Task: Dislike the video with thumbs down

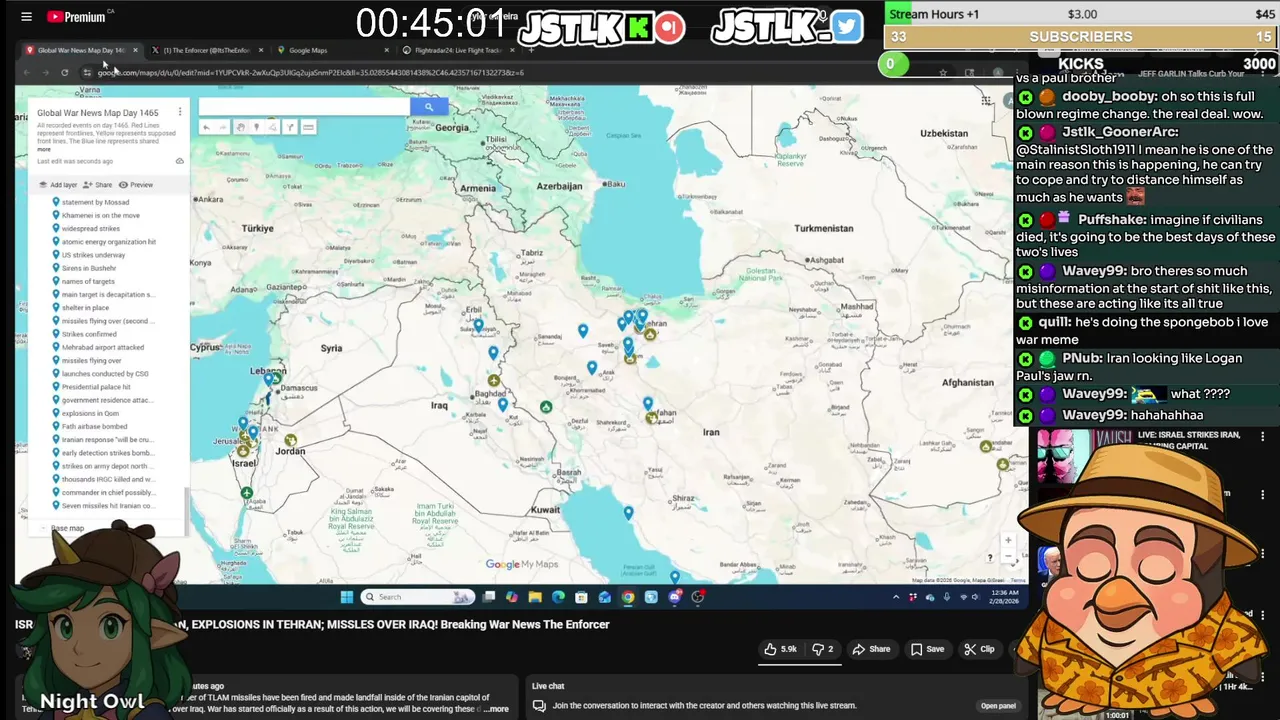Action: 822,649
